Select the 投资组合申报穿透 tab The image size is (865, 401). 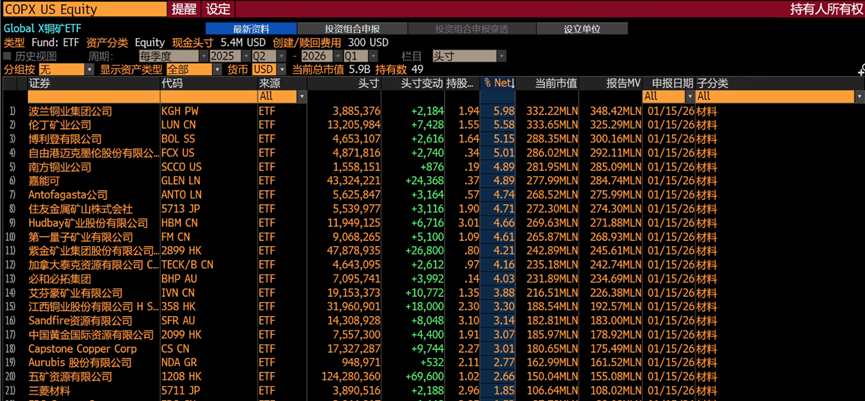471,29
